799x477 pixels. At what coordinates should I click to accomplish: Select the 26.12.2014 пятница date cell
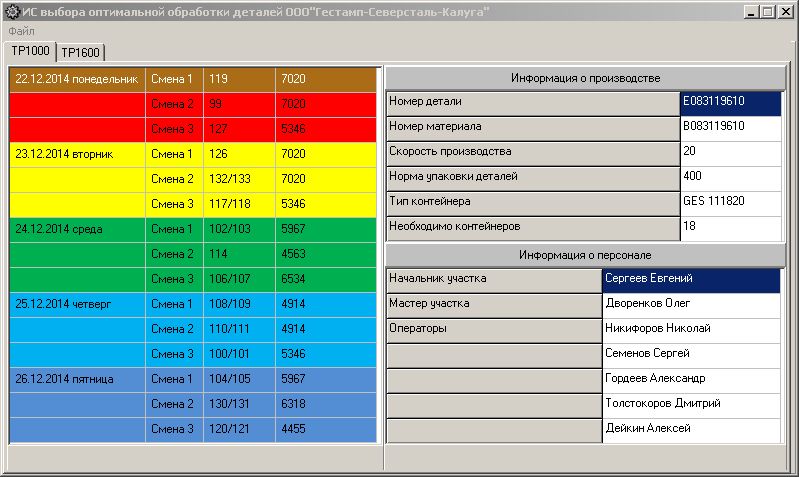tap(77, 379)
